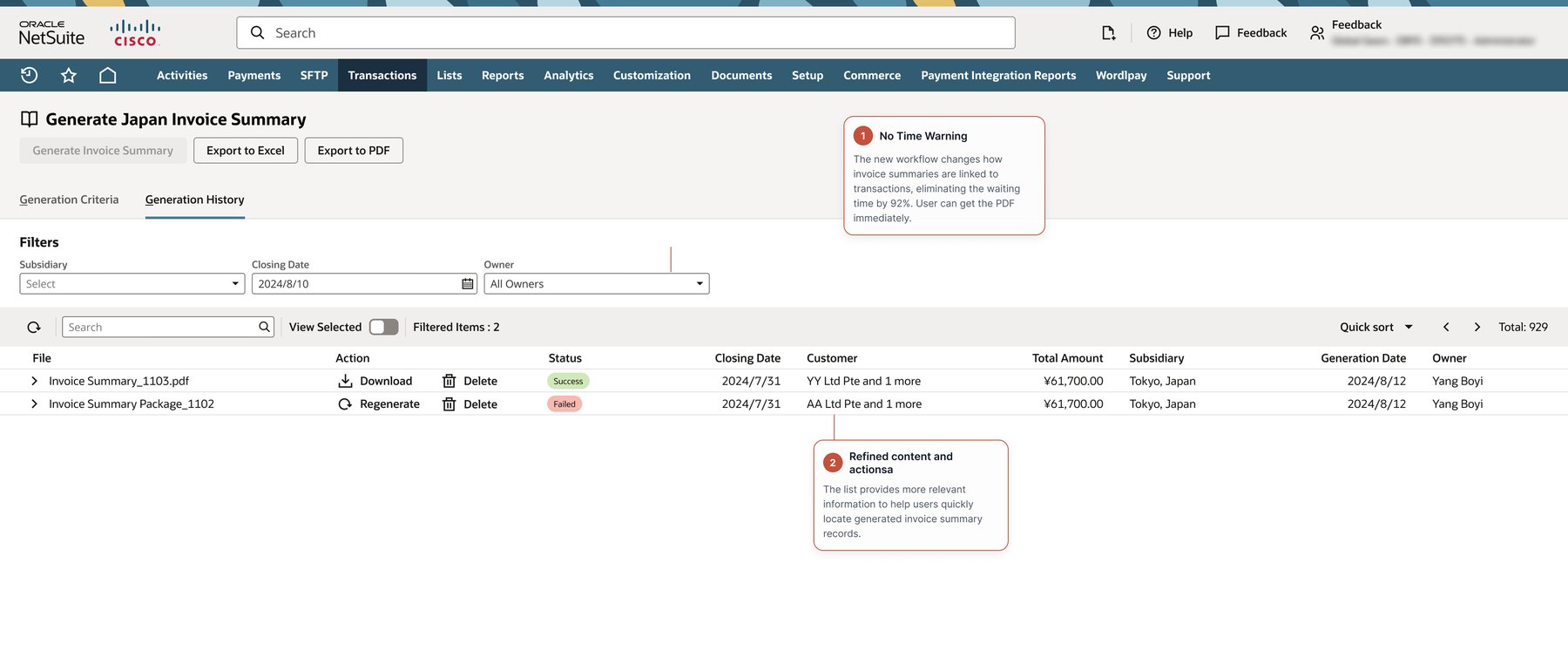Open the Subsidiary select dropdown
The height and width of the screenshot is (671, 1568).
pos(132,284)
